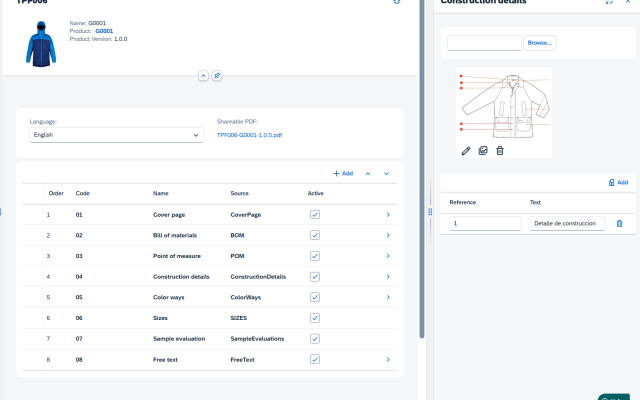Uncheck the Active checkbox for Bill of materials
This screenshot has height=400, width=640.
tap(315, 235)
